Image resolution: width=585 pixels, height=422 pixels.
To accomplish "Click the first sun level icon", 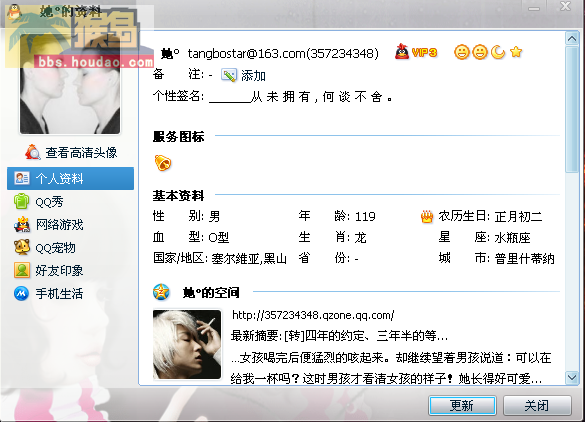I will (x=462, y=52).
